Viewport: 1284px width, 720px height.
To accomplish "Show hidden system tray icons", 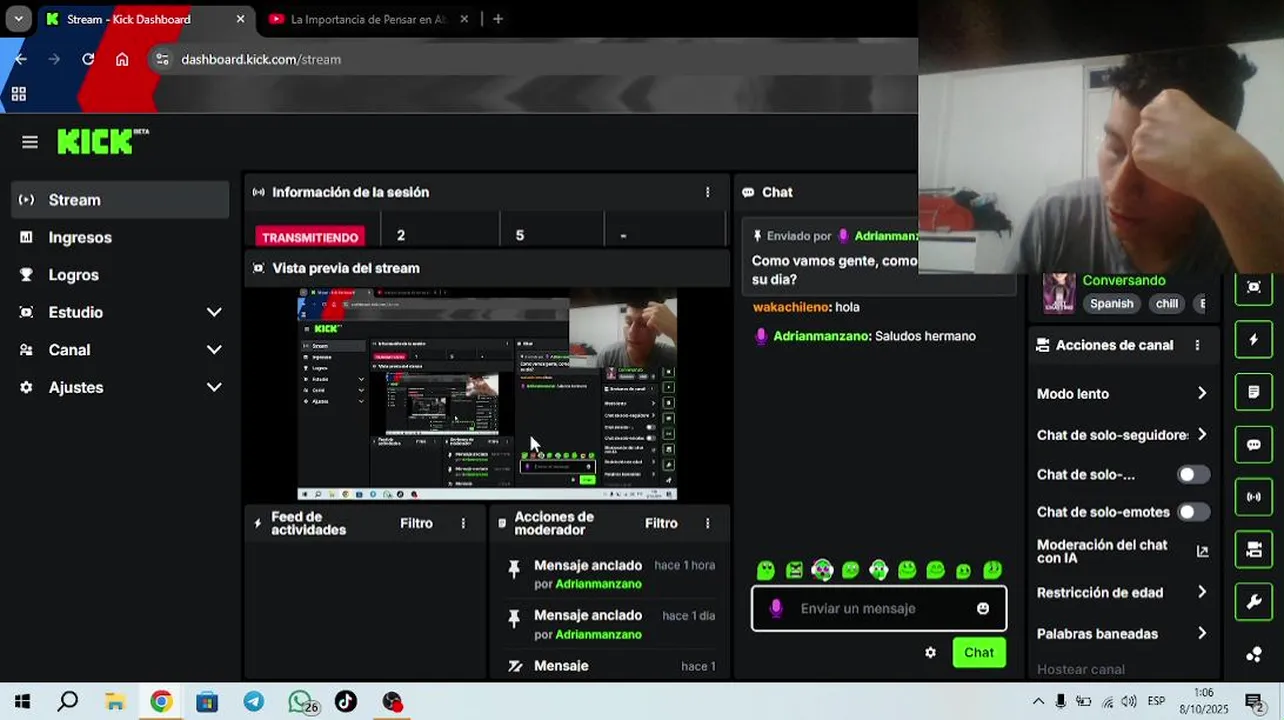I will click(1038, 702).
